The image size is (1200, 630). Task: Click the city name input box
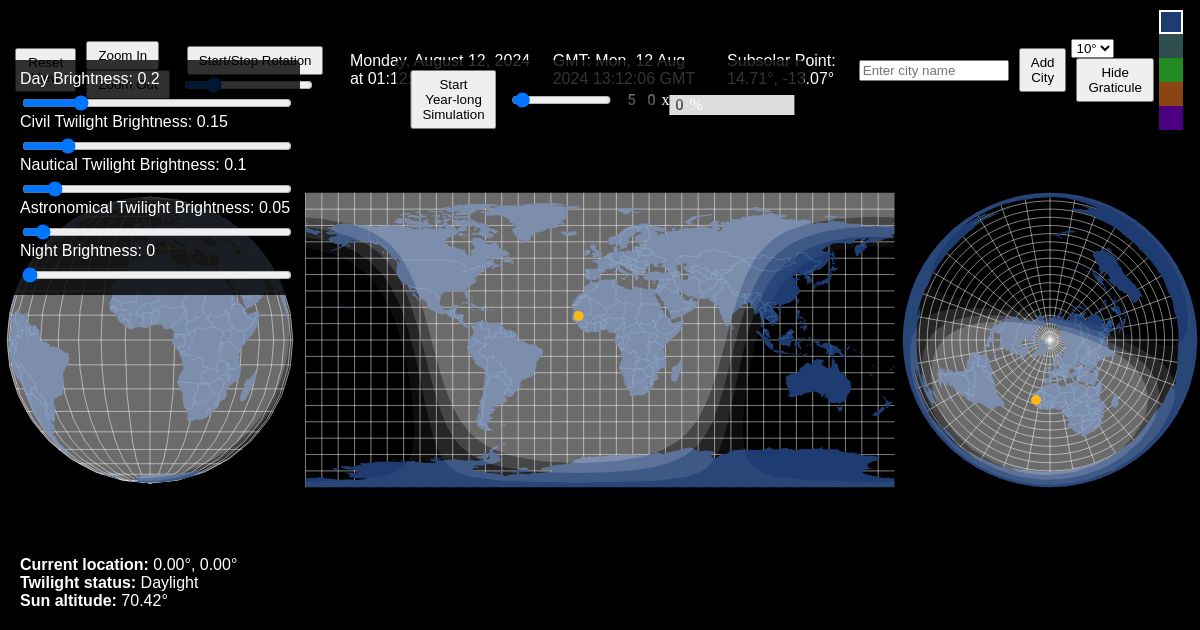click(x=934, y=70)
